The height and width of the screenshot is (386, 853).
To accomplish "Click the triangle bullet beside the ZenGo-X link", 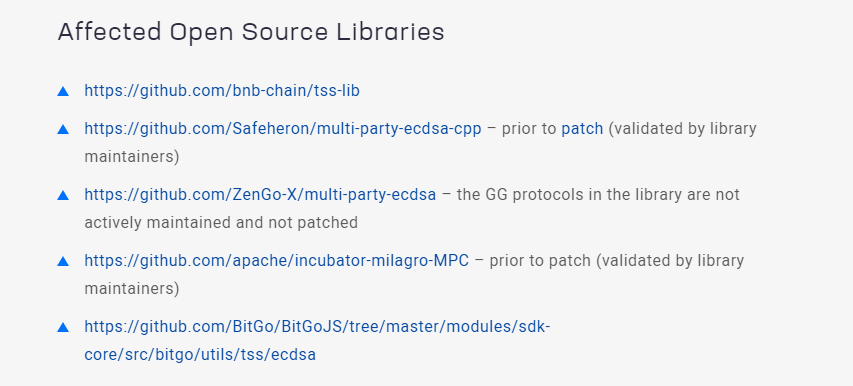I will tap(63, 195).
